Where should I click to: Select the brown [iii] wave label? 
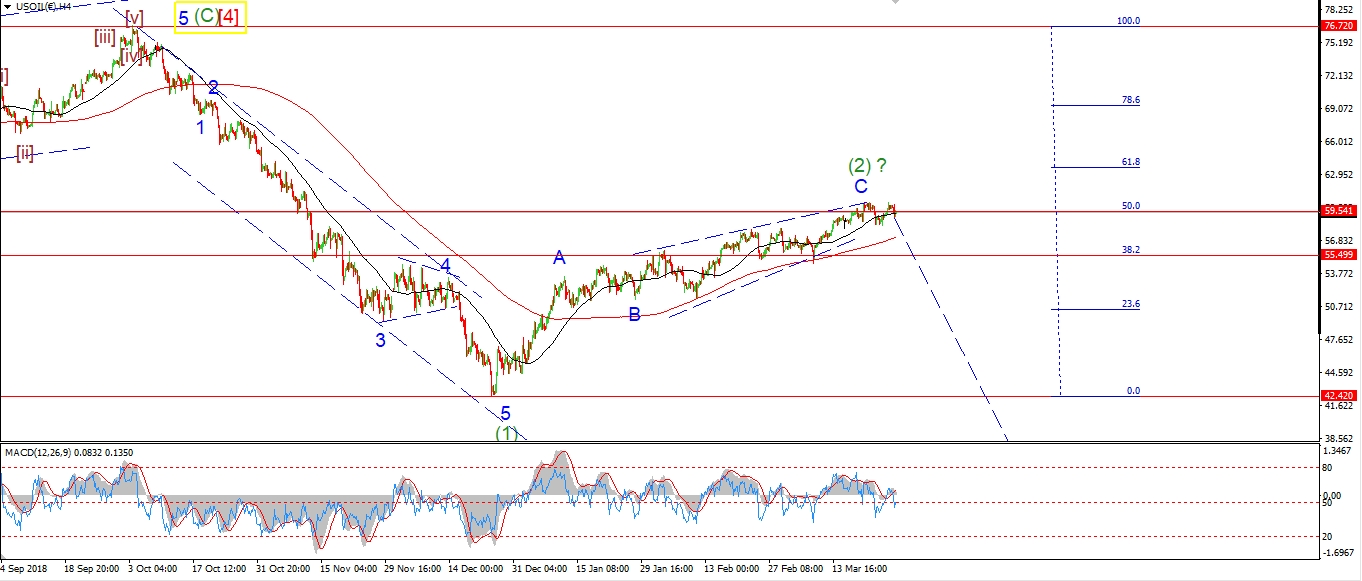[x=104, y=38]
